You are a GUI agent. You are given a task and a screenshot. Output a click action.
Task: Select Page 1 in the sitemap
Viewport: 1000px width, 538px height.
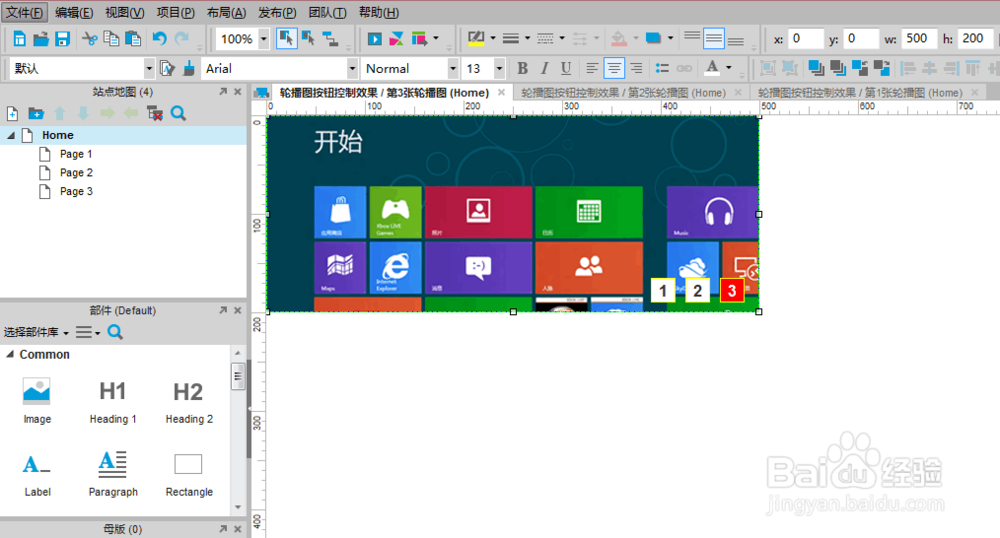coord(76,154)
